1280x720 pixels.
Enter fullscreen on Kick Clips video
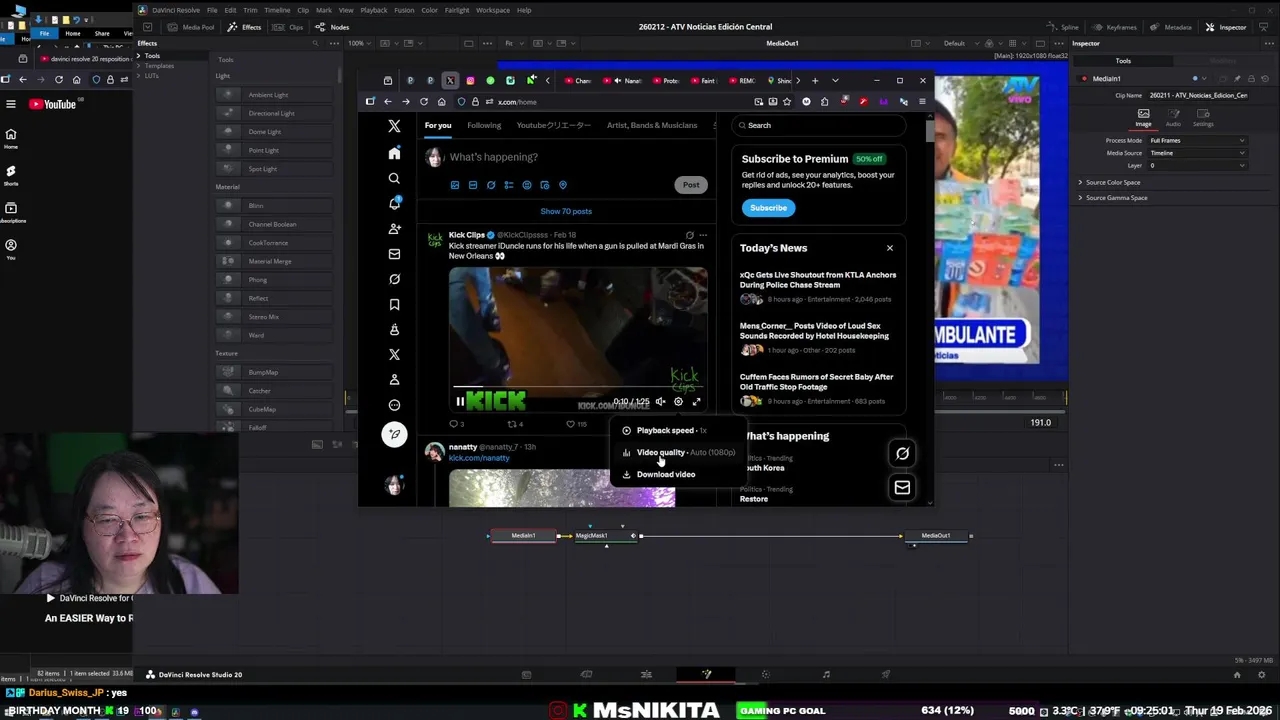696,402
